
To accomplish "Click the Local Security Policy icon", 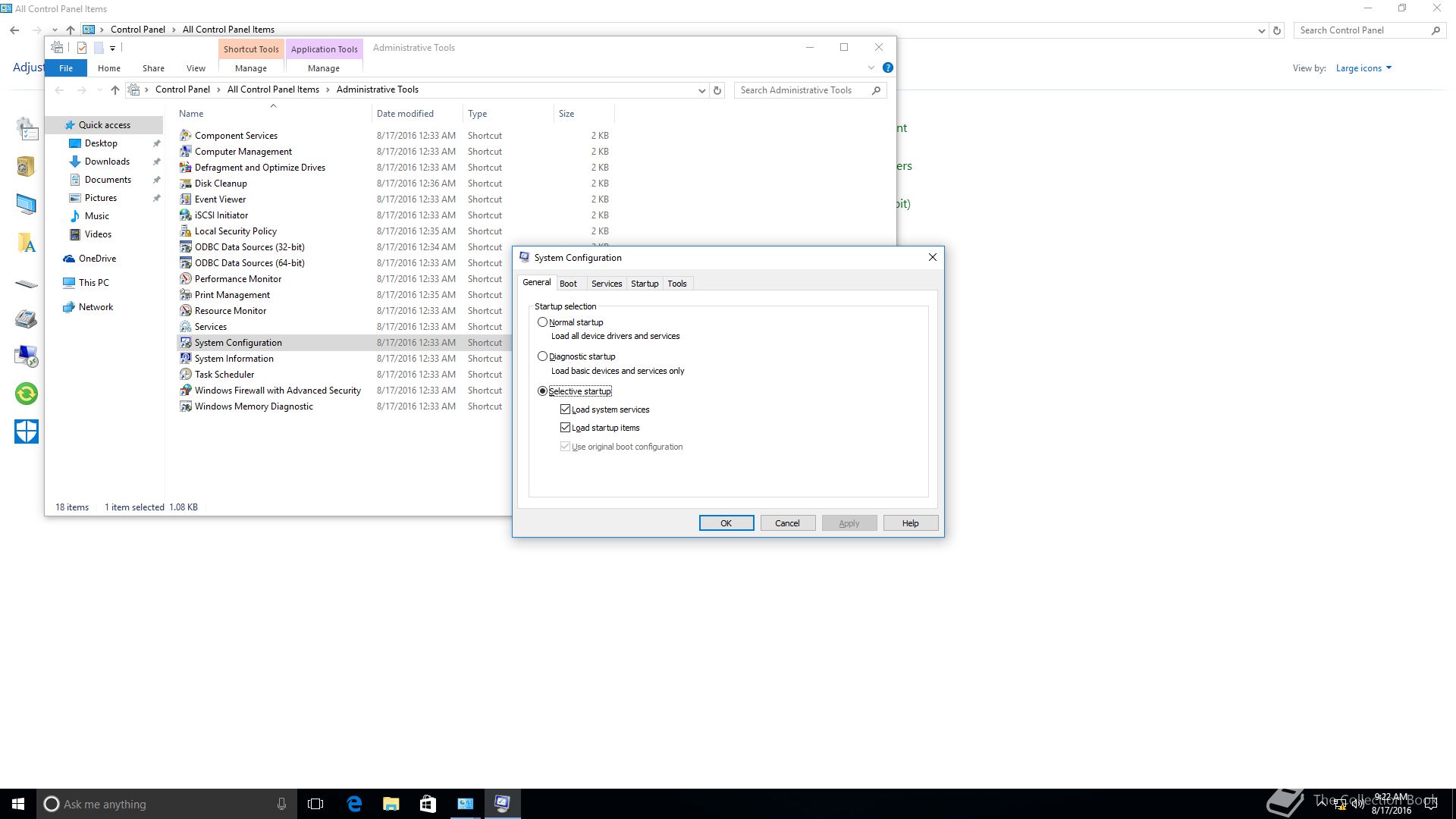I will point(186,231).
